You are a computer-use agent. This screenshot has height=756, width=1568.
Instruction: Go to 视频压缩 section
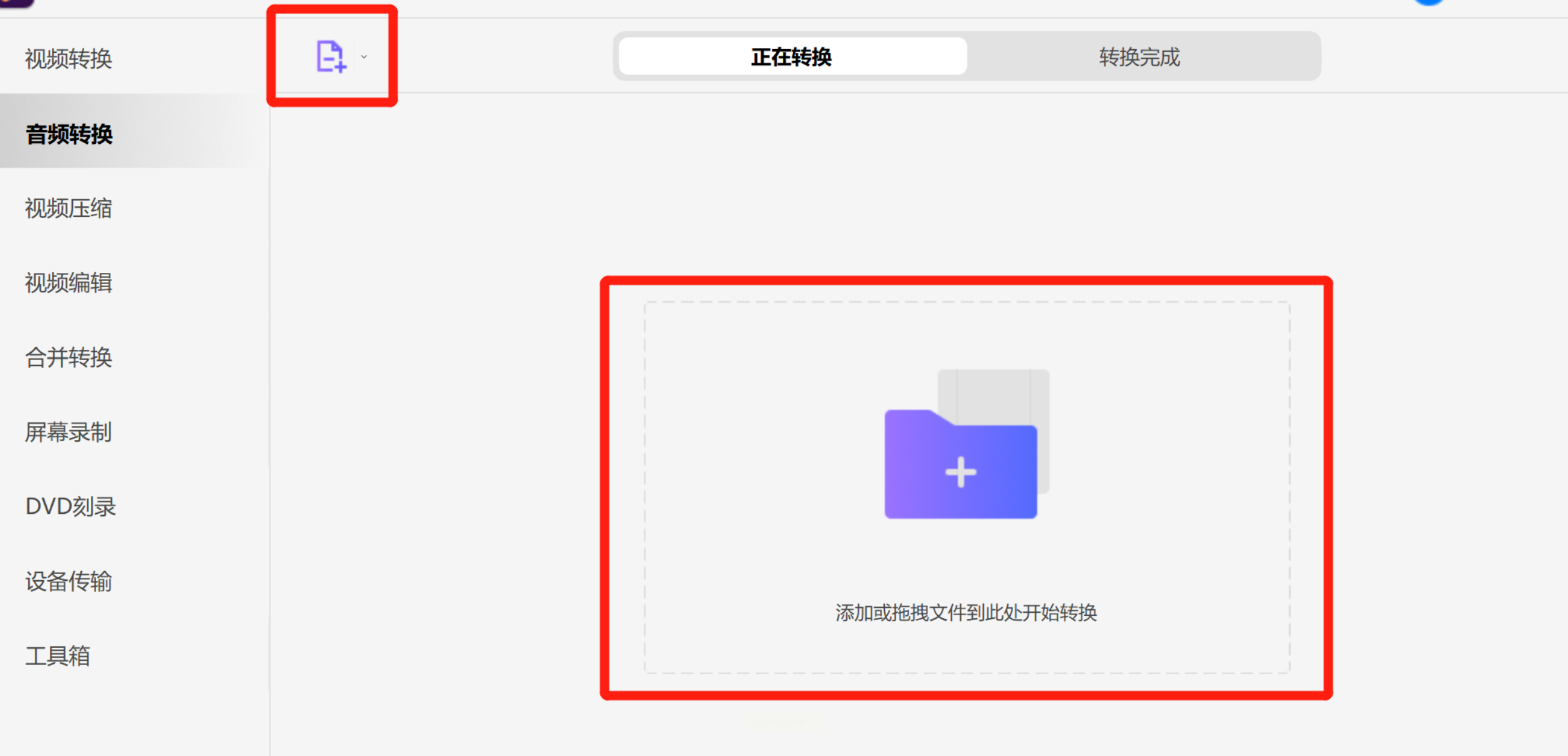point(69,208)
